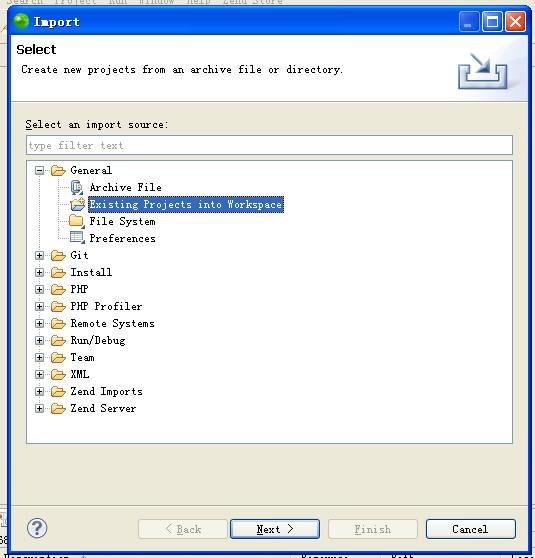The image size is (535, 558).
Task: Open the help question mark icon
Action: (x=37, y=528)
